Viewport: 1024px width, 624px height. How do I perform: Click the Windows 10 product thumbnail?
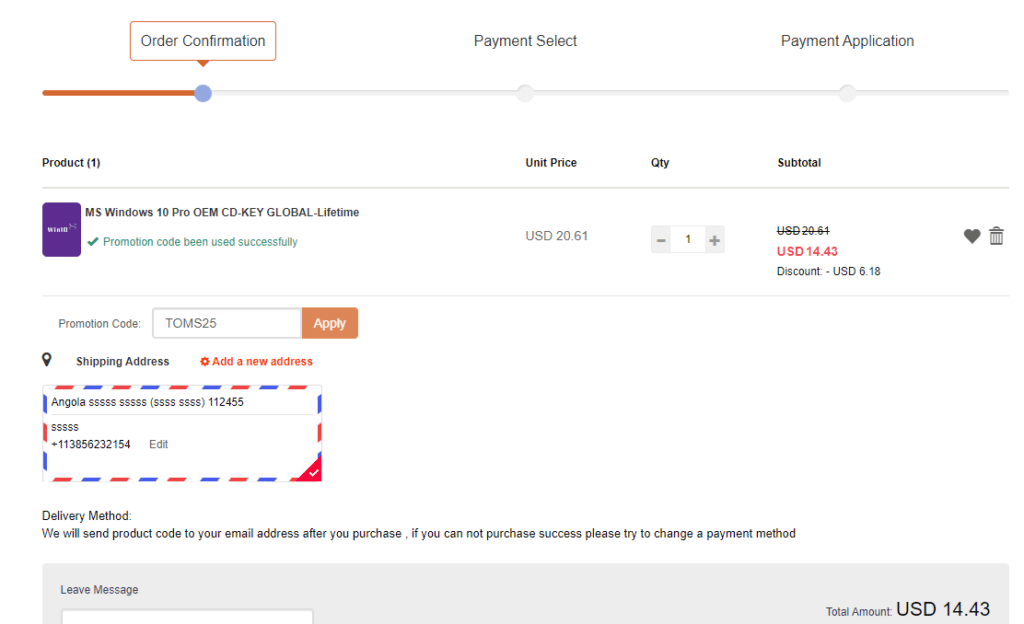(x=61, y=229)
